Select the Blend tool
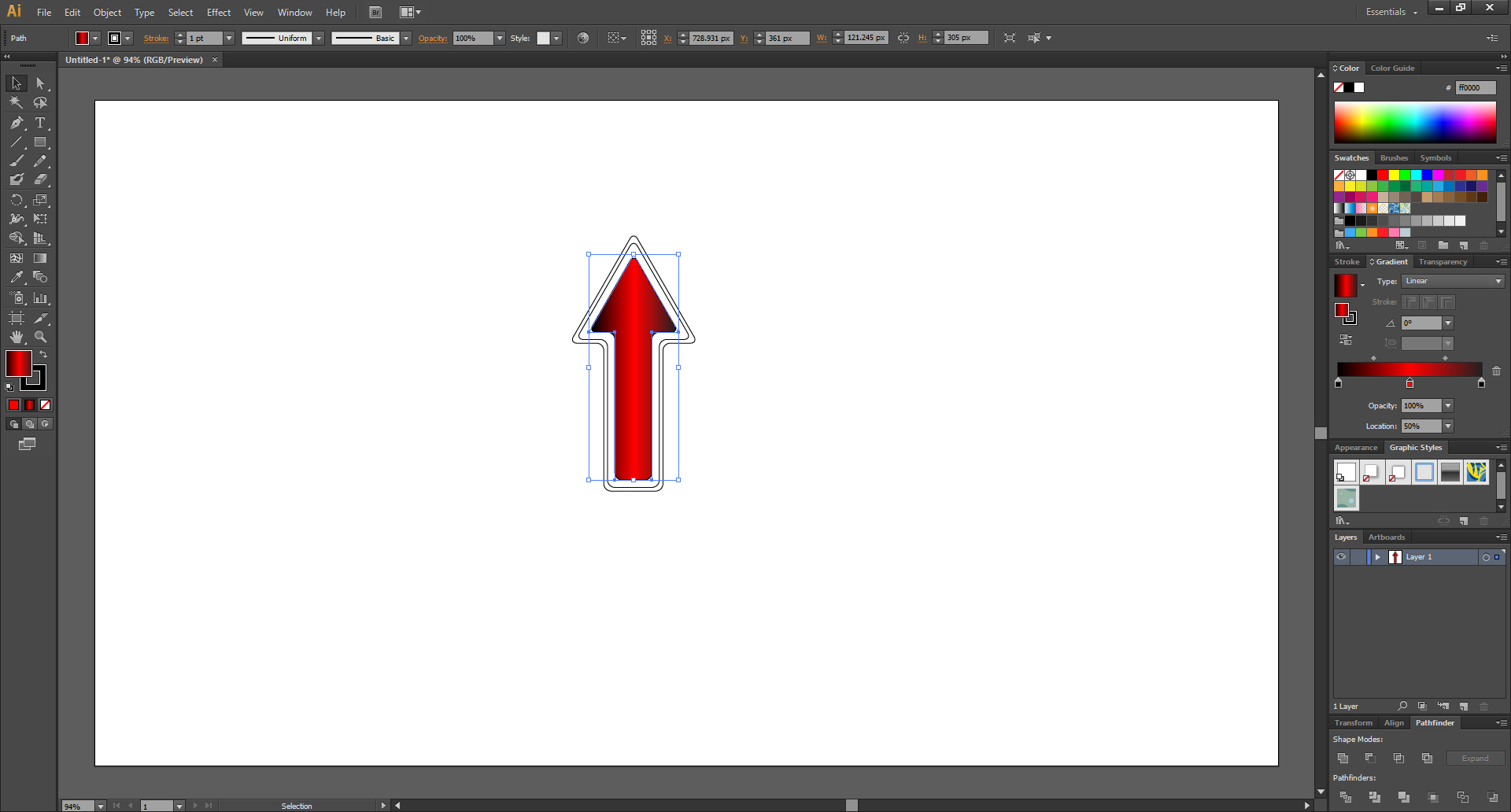Screen dimensions: 1511x812 (x=40, y=277)
